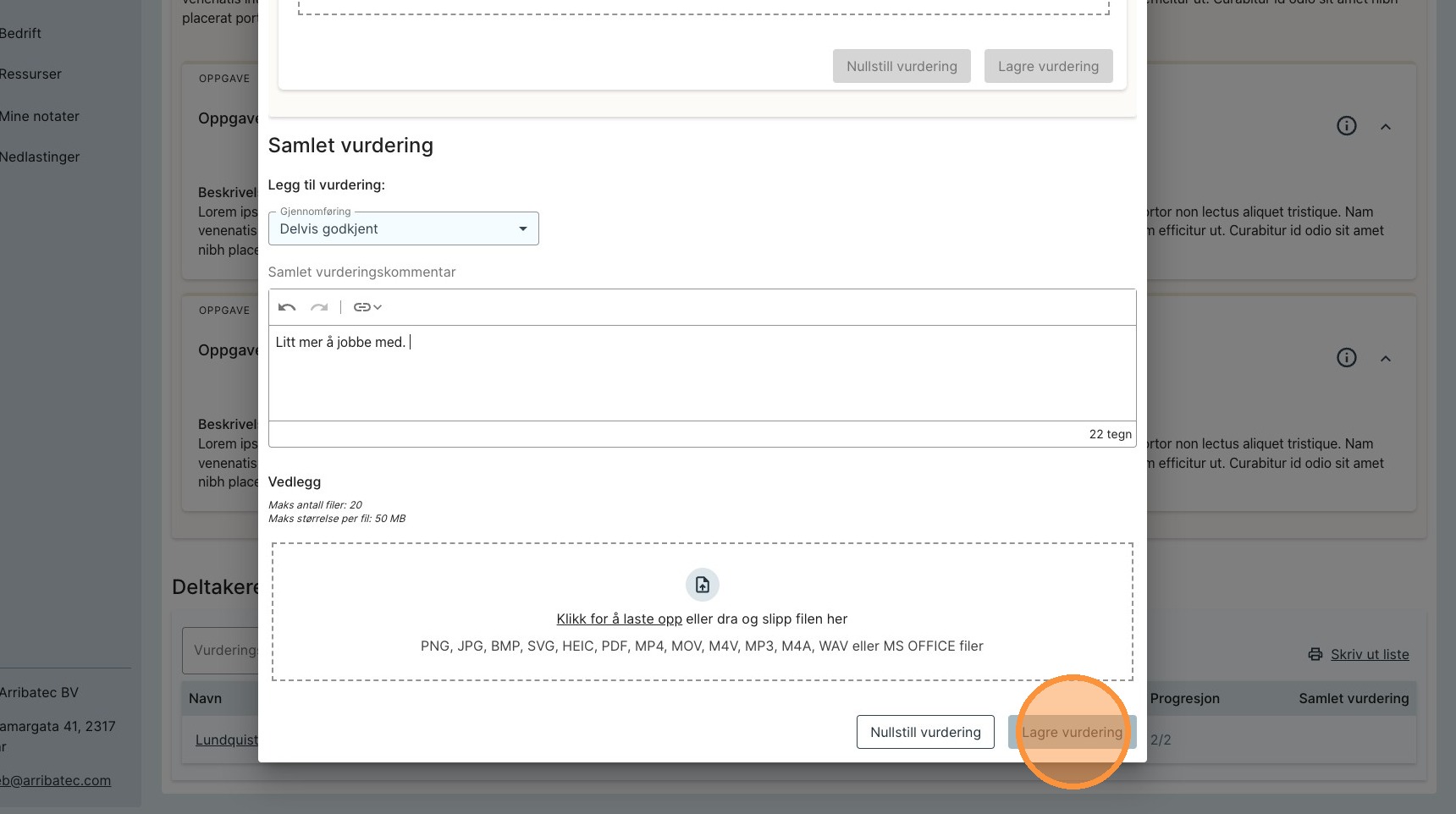Image resolution: width=1456 pixels, height=814 pixels.
Task: Click the file upload icon in Vedlegg
Action: (x=702, y=585)
